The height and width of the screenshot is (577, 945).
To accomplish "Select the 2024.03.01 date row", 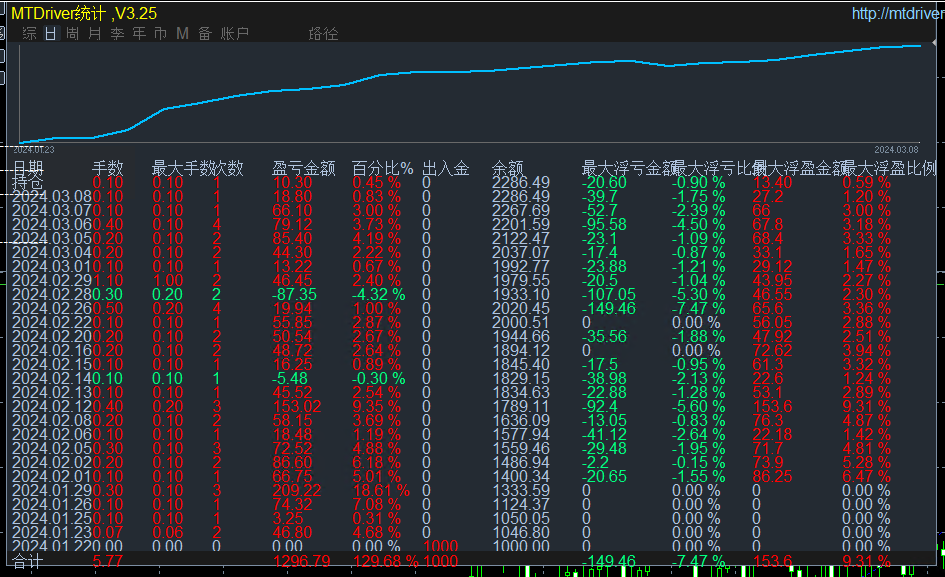I will point(52,266).
